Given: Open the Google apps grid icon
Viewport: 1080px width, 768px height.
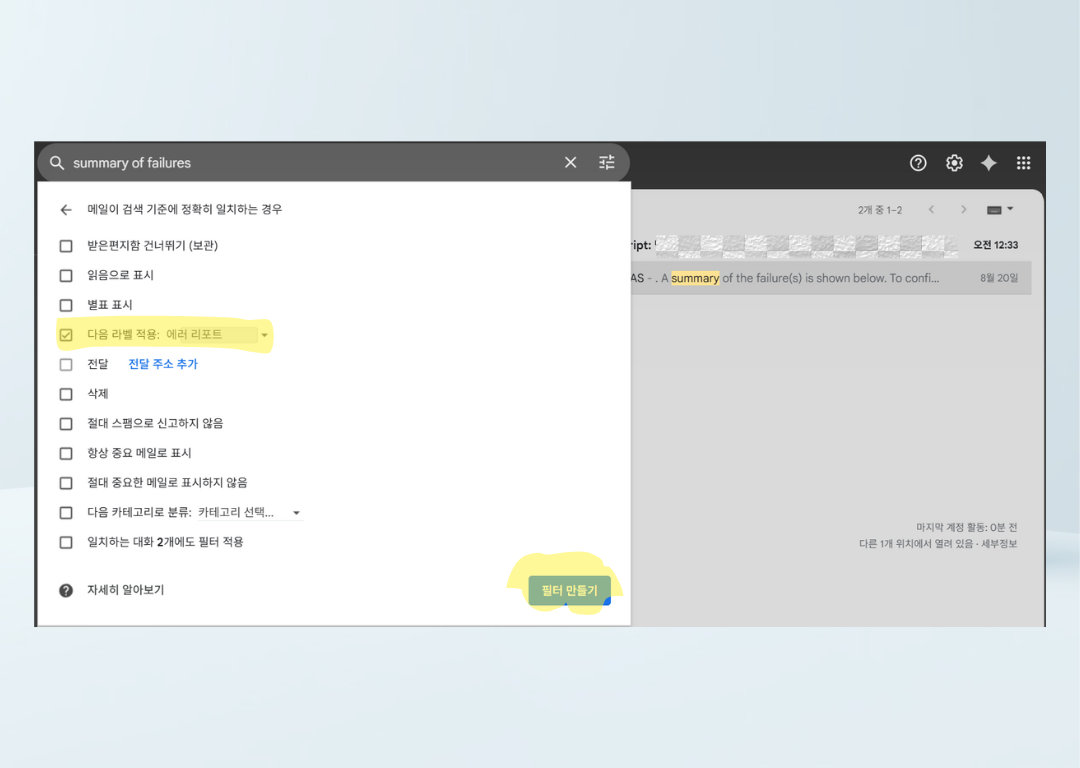Looking at the screenshot, I should pyautogui.click(x=1023, y=162).
